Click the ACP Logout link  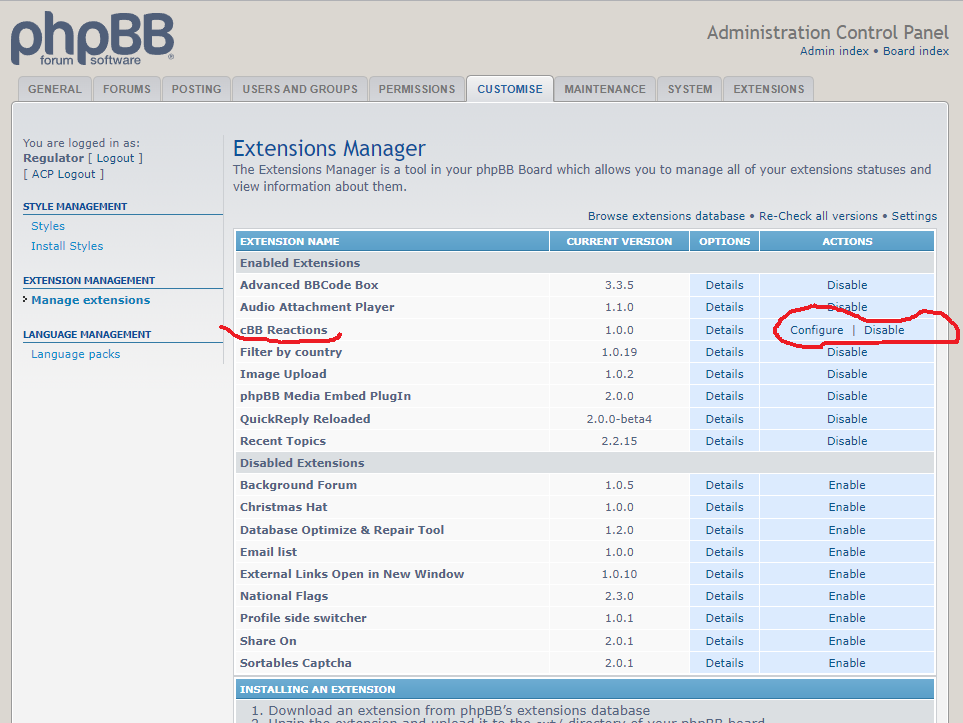point(64,174)
